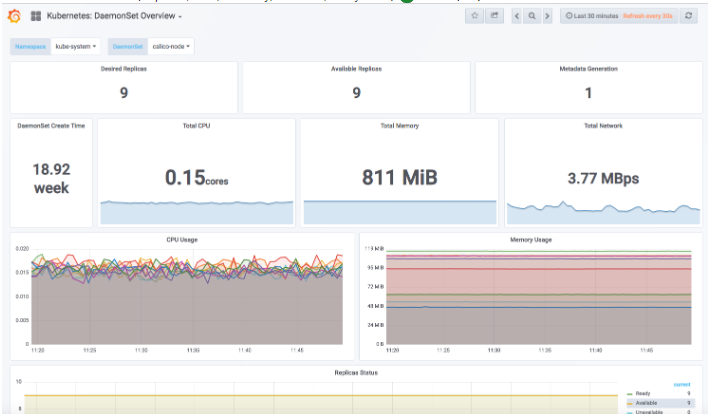Click the refresh dashboard icon
Image resolution: width=712 pixels, height=414 pixels.
pos(689,16)
